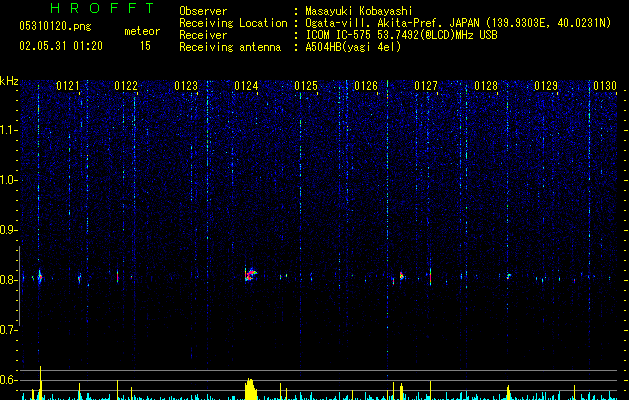Viewport: 629px width, 400px height.
Task: Click the antenna value A504HB(yagi 4el)
Action: click(353, 47)
